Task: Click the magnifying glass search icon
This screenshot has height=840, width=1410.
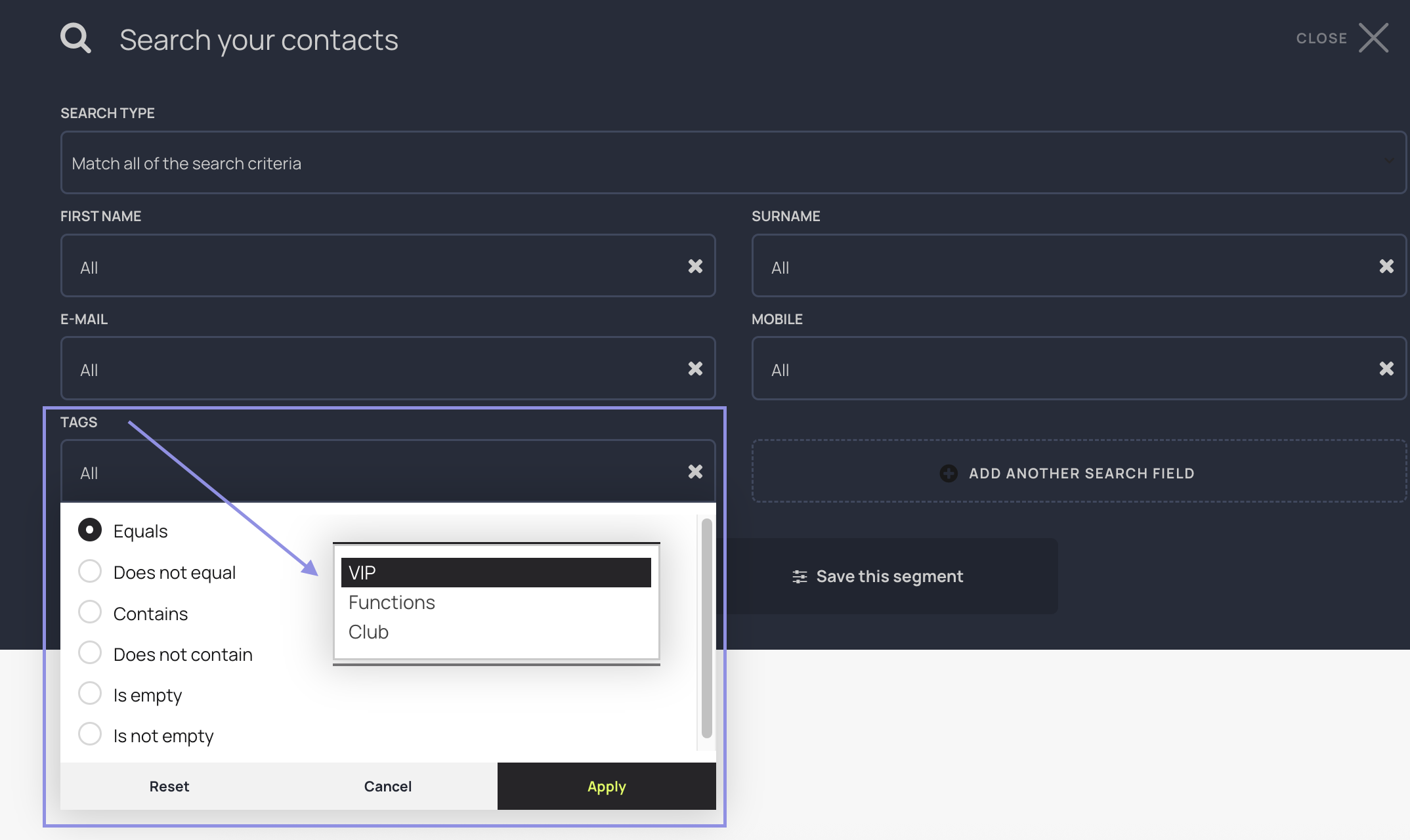Action: click(x=75, y=38)
